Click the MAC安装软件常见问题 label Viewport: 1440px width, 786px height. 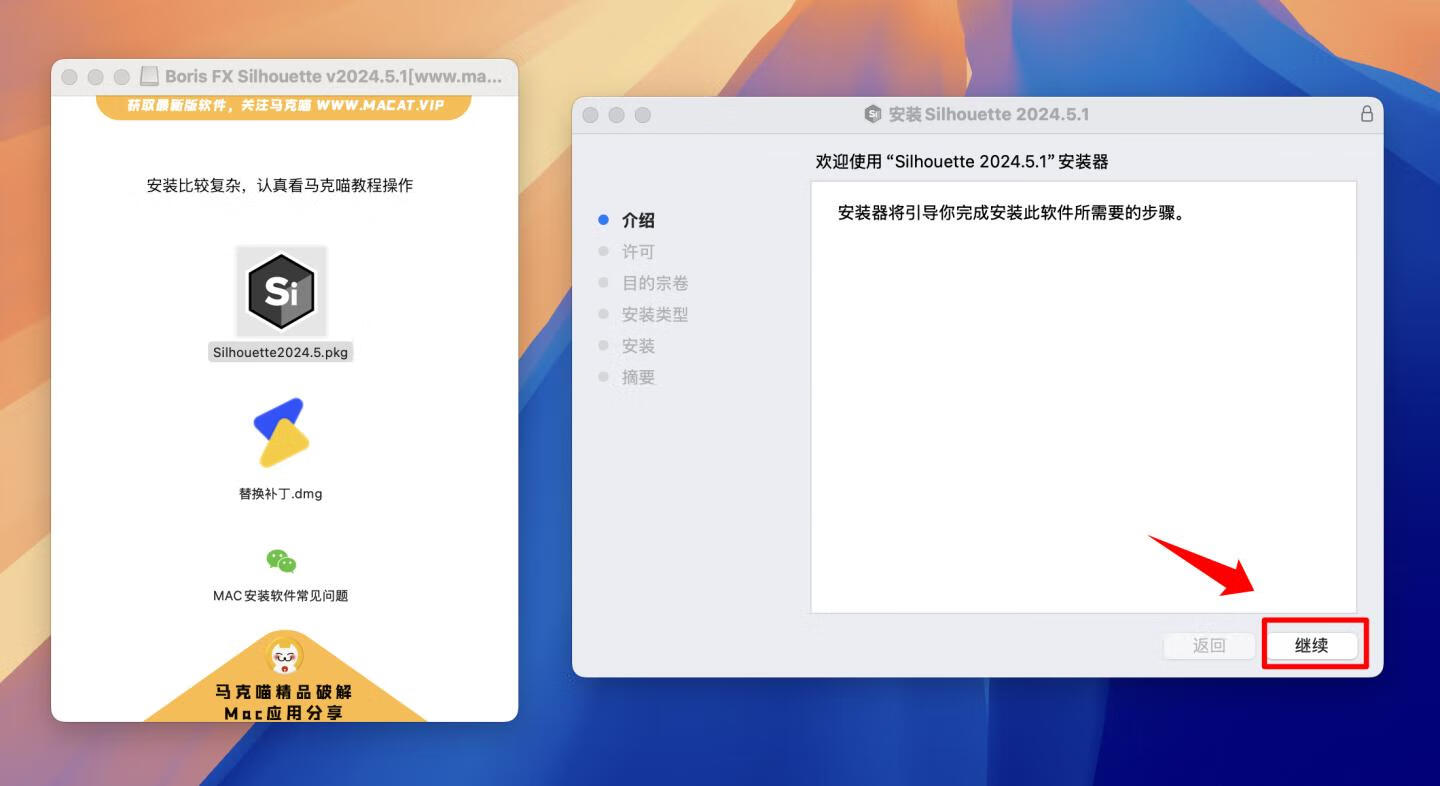pyautogui.click(x=281, y=595)
